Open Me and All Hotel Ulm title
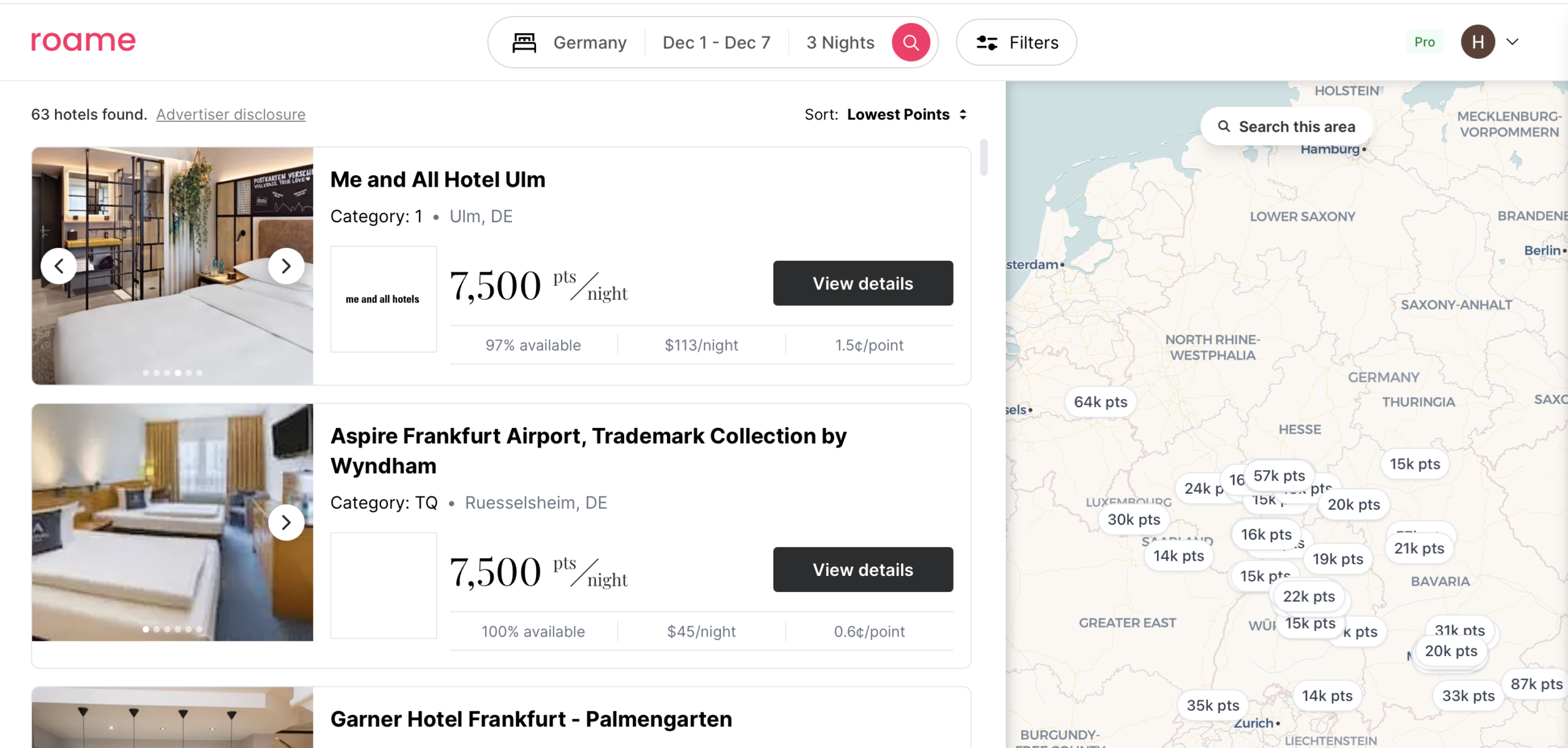The image size is (1568, 748). (x=437, y=179)
